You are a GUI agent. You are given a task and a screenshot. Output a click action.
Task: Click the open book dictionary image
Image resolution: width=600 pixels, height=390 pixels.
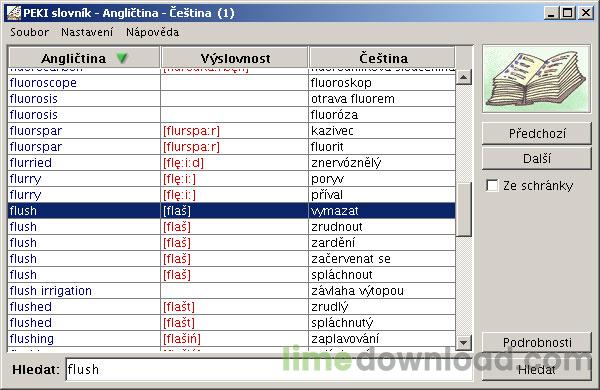click(536, 79)
